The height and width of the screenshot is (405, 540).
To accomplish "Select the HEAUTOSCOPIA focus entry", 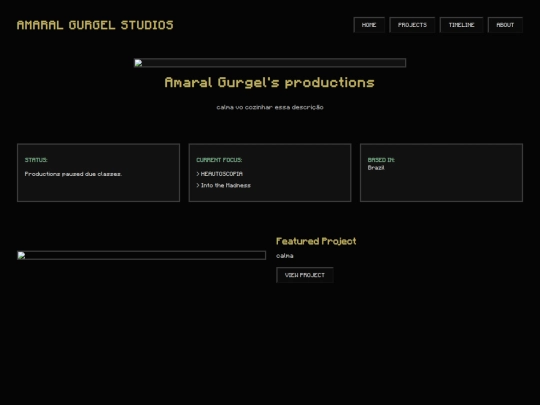I will tap(219, 174).
